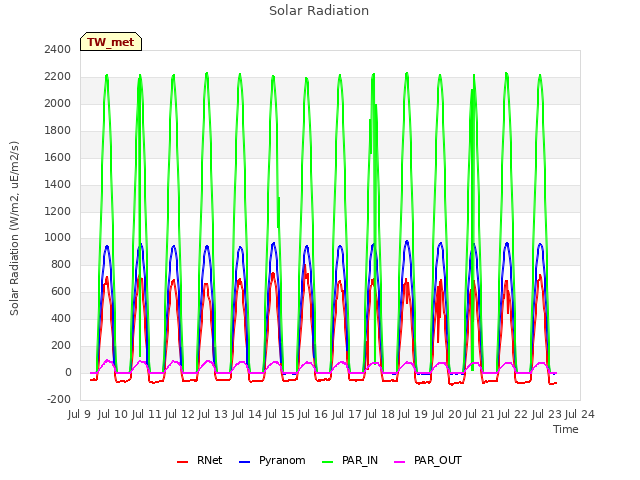
Task: Click the 1800 y-axis tick label
Action: (58, 130)
